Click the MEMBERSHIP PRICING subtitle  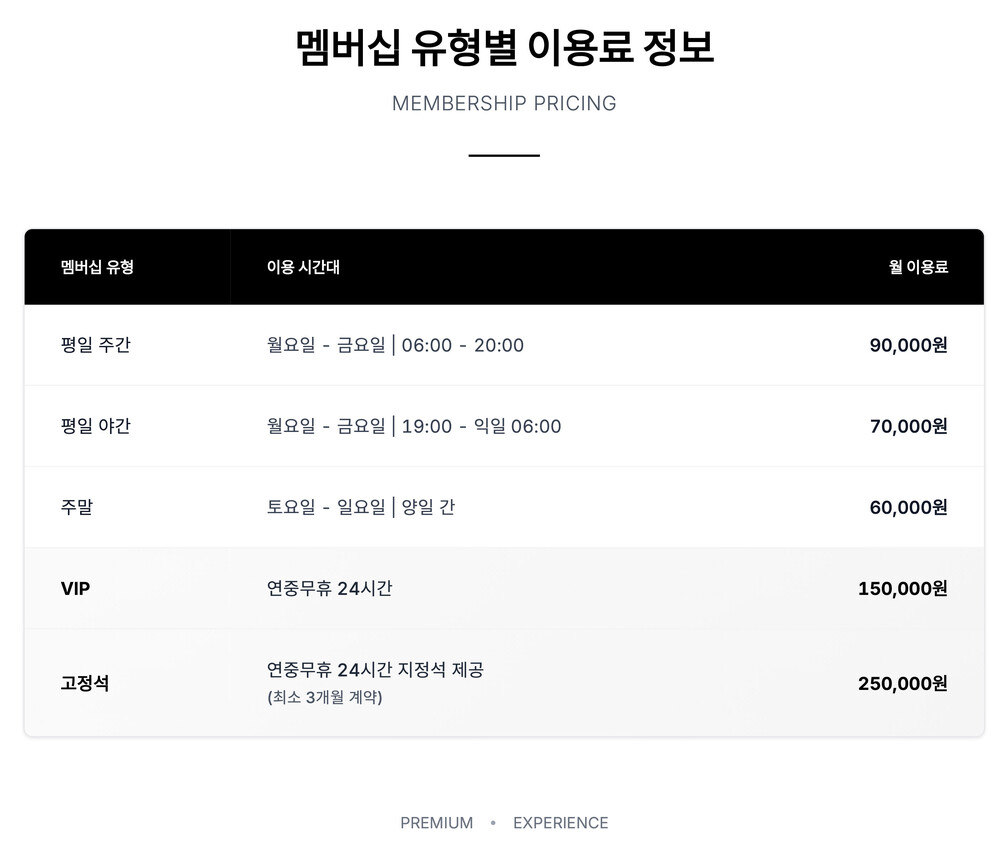pyautogui.click(x=504, y=103)
